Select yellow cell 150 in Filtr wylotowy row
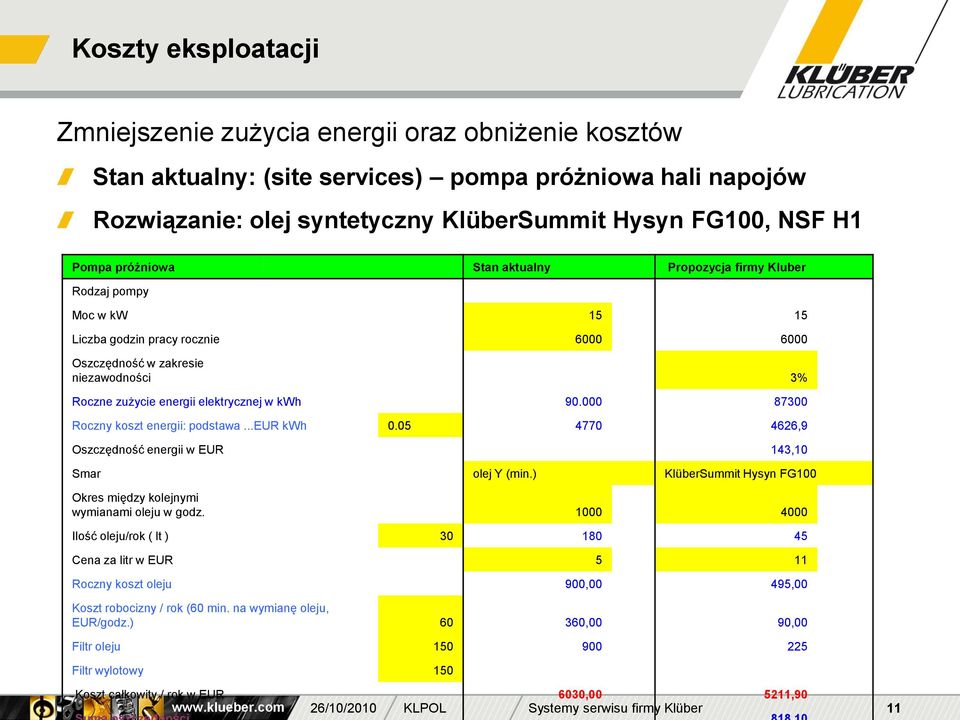Viewport: 960px width, 720px height. pos(420,670)
